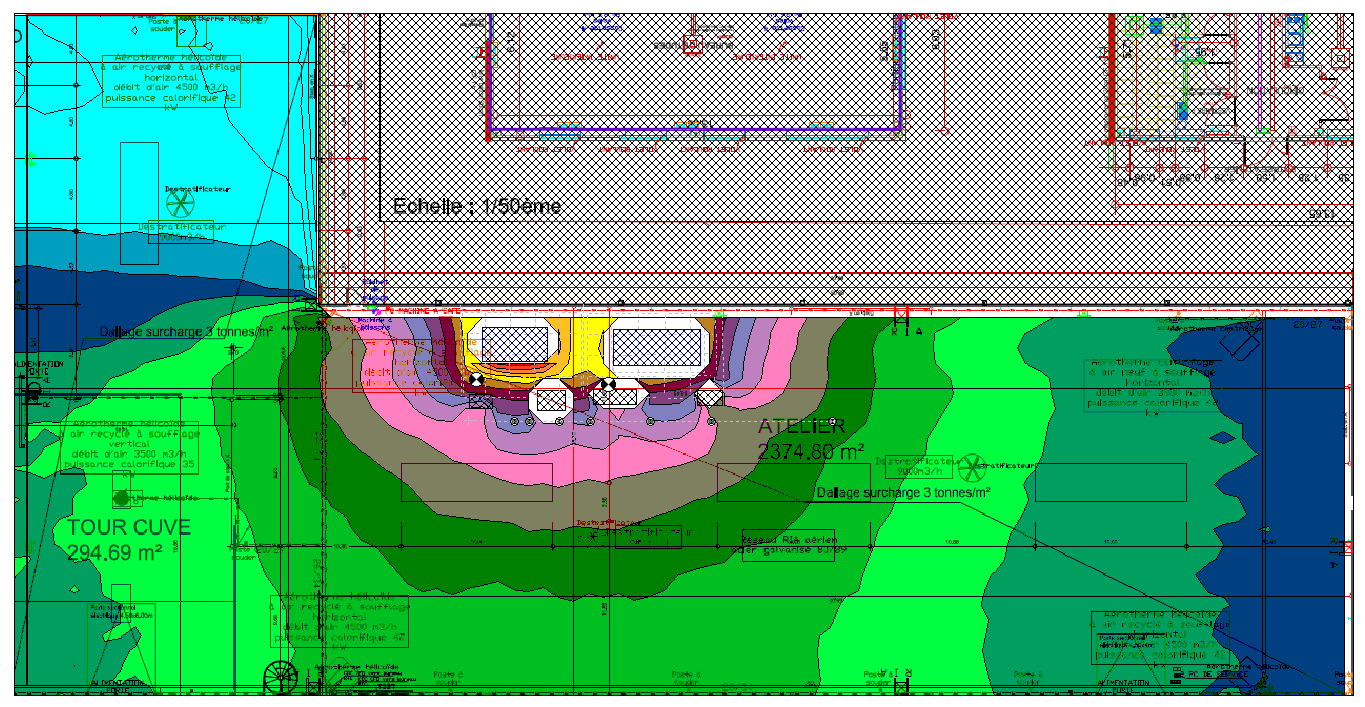Select the fan symbol right of the 9000m3/h label
Screen dimensions: 1365x707
(970, 467)
